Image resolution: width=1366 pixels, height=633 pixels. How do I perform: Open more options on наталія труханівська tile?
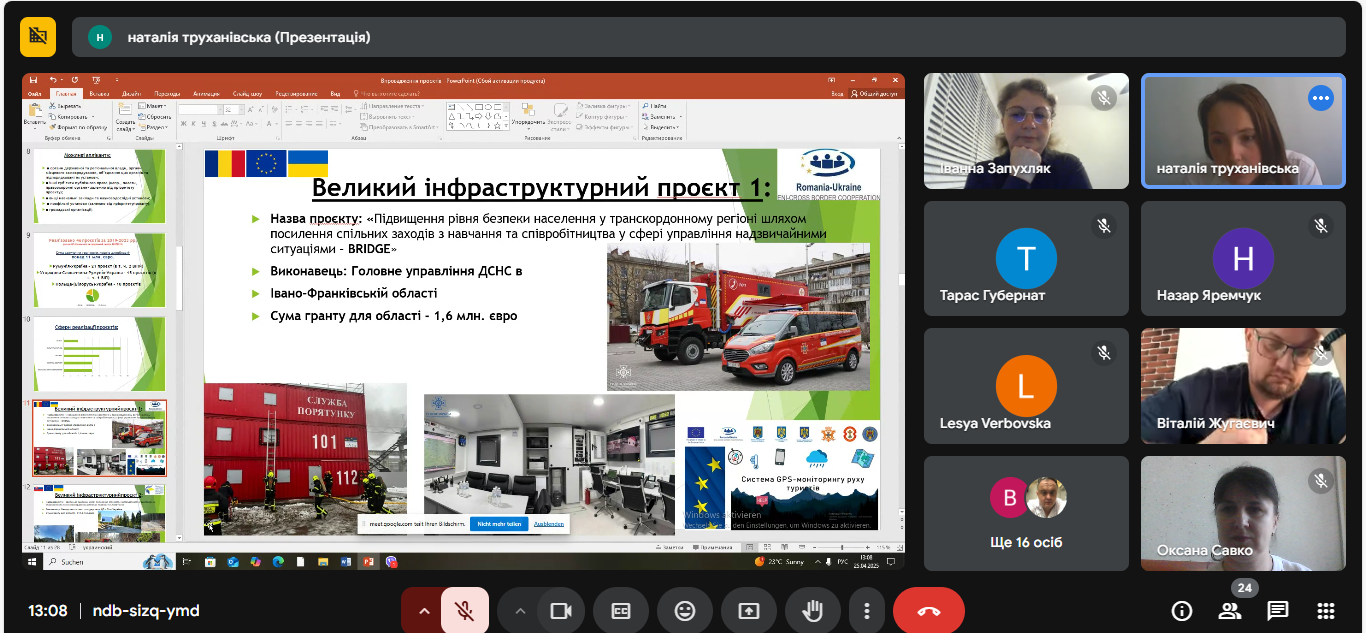[1321, 98]
